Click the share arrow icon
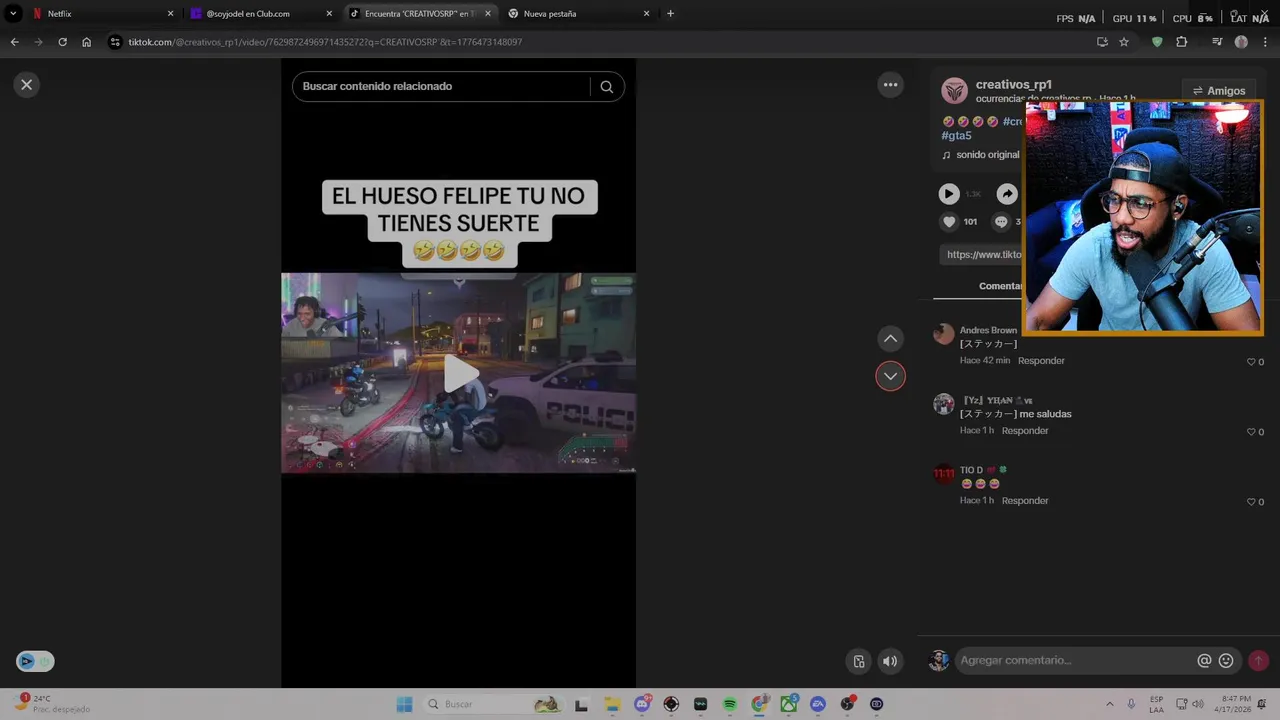1280x720 pixels. coord(1007,194)
